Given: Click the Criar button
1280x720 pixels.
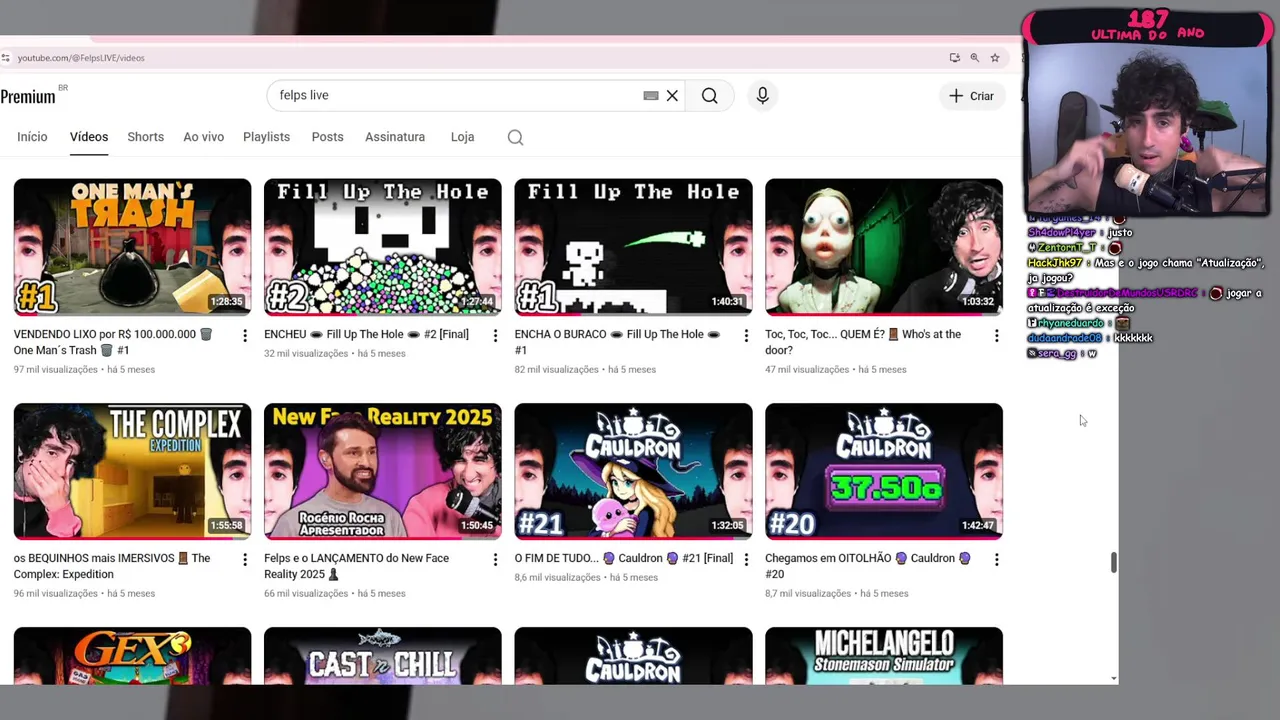Looking at the screenshot, I should pyautogui.click(x=972, y=96).
